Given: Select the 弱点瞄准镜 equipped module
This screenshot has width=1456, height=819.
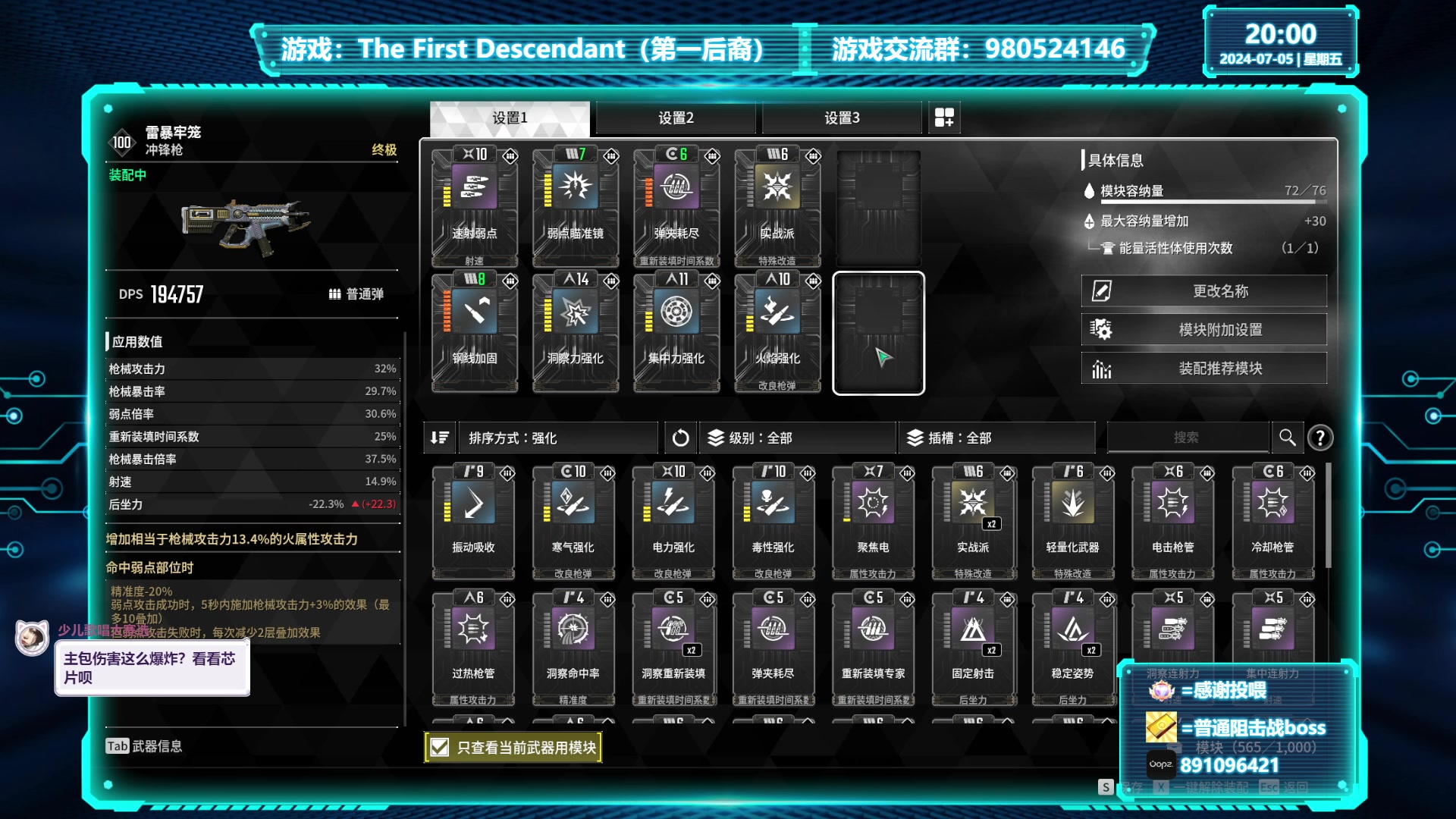Looking at the screenshot, I should coord(576,206).
